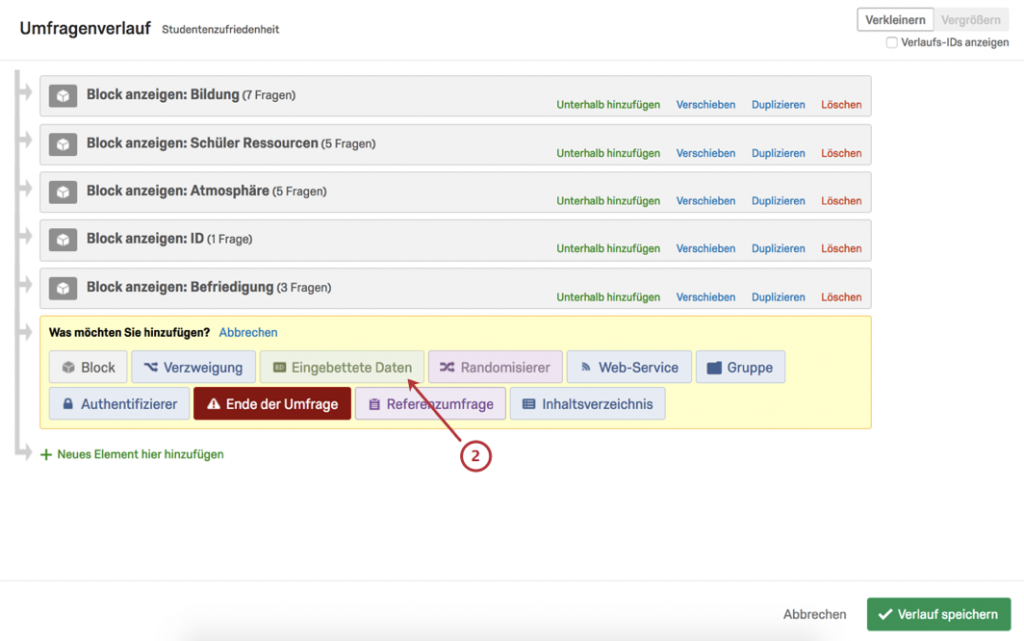
Task: Delete the ID block
Action: [841, 248]
